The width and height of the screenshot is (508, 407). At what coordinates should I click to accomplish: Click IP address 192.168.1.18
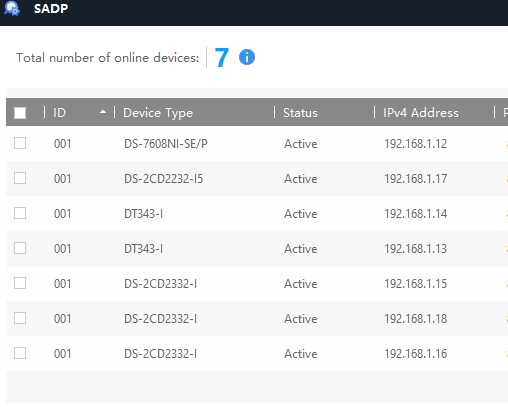pyautogui.click(x=415, y=319)
